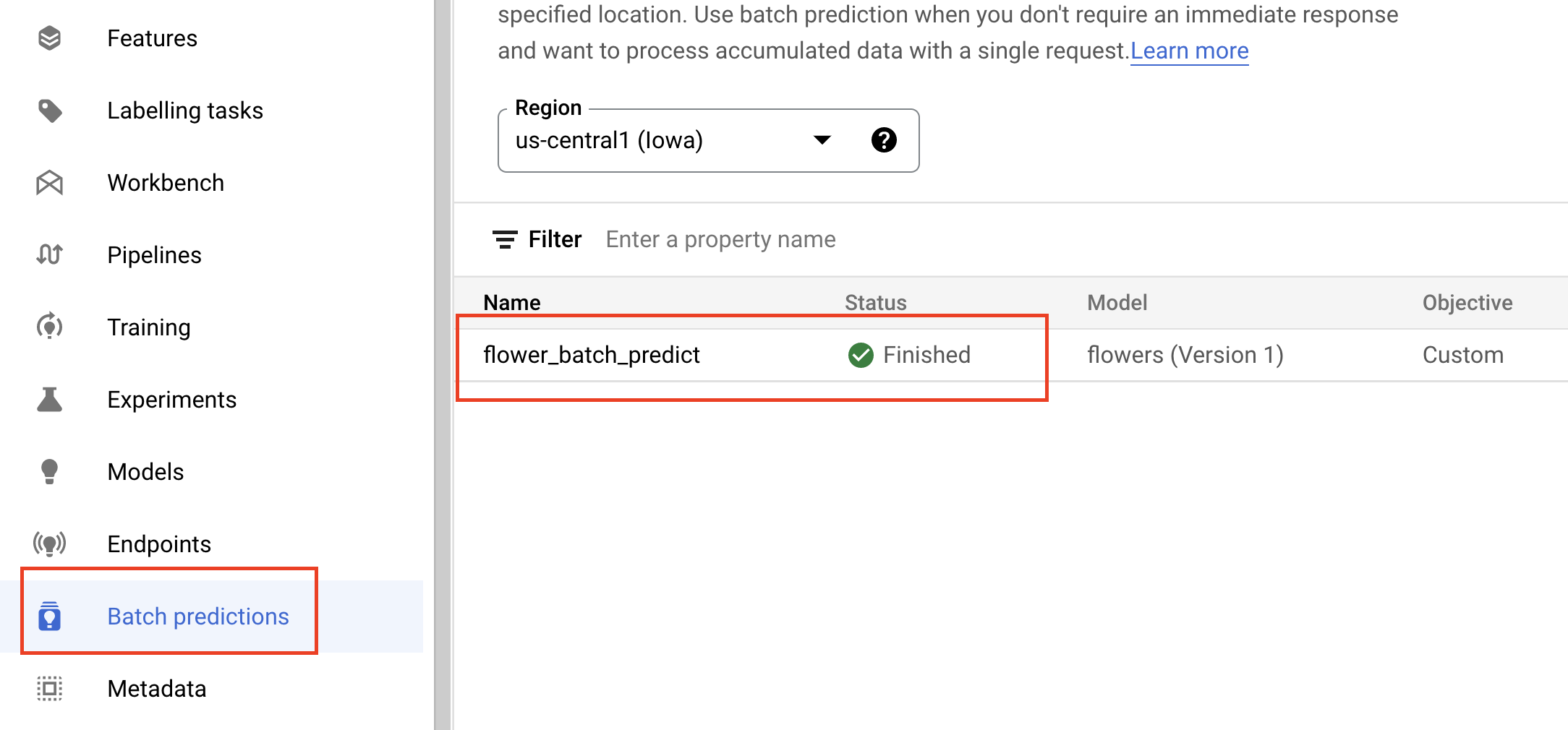Open the Learn more link
The width and height of the screenshot is (1568, 730).
tap(1189, 51)
